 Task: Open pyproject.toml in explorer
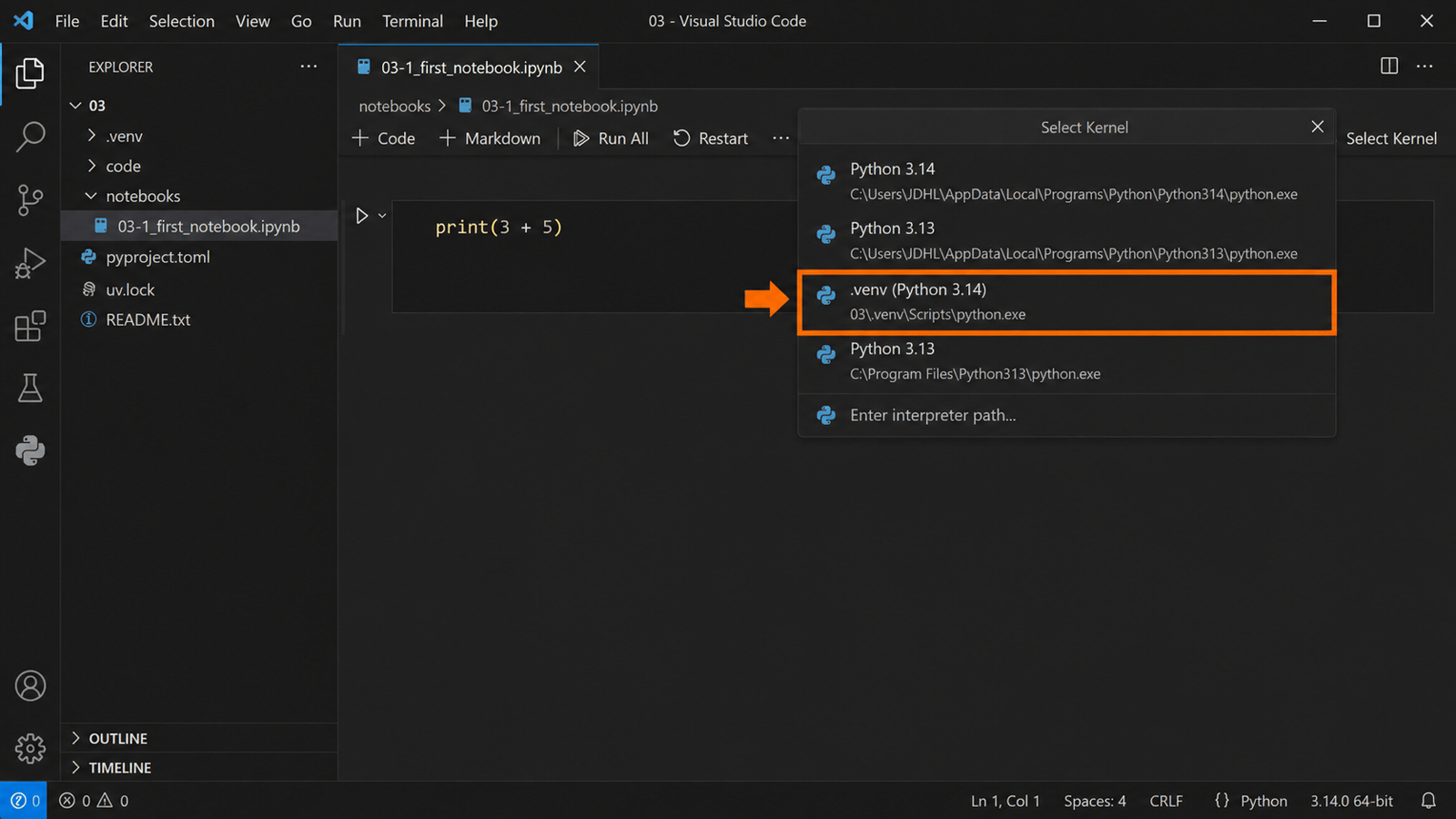(157, 258)
